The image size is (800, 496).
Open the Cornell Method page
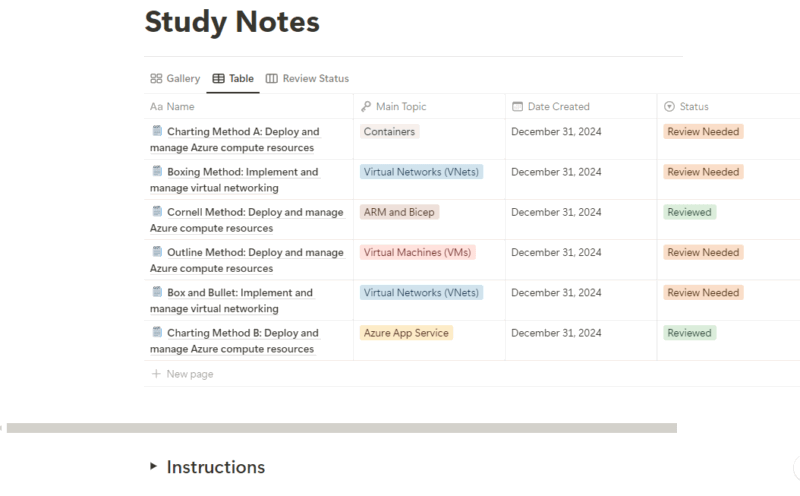pos(247,220)
